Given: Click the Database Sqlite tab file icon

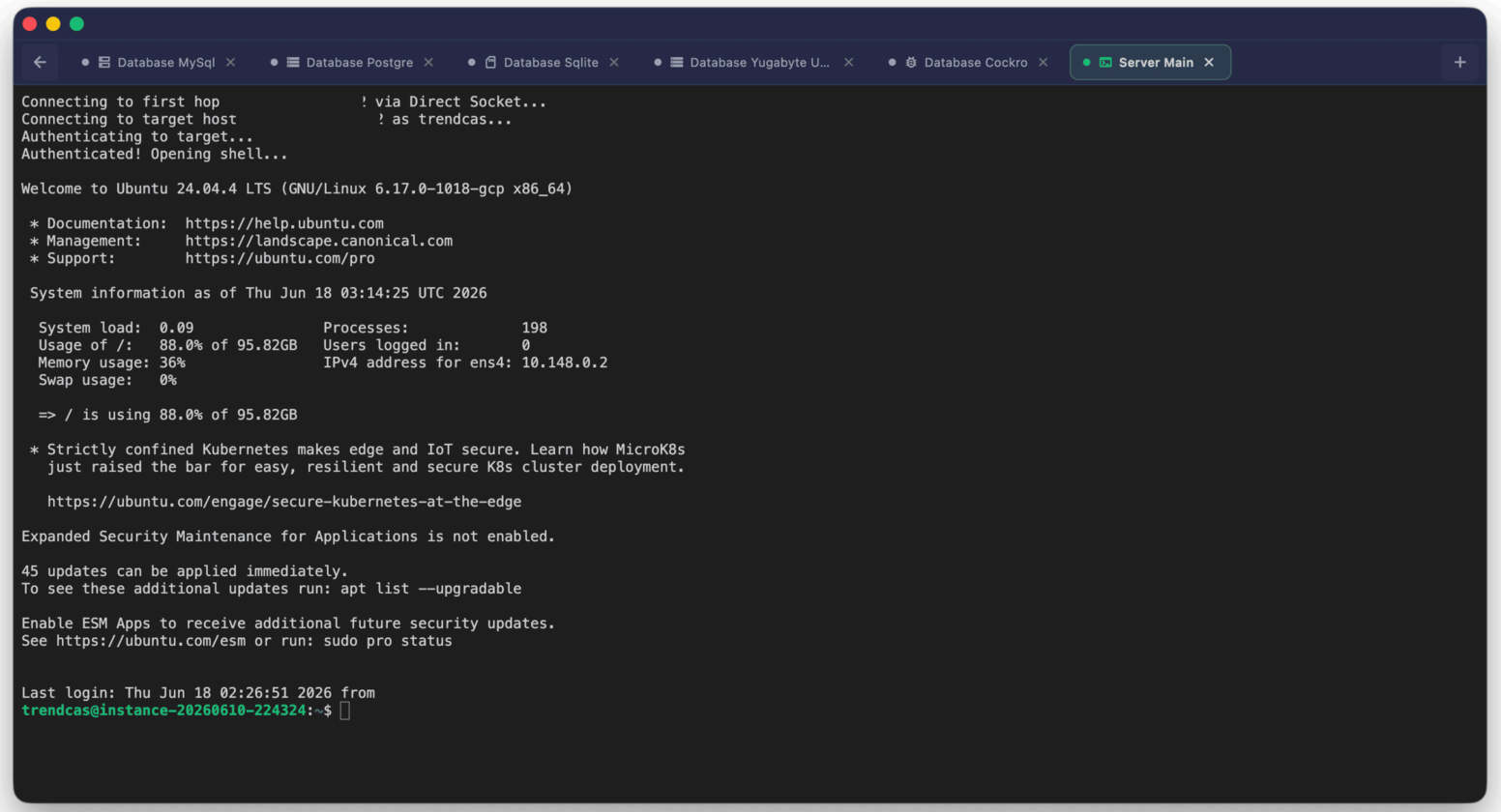Looking at the screenshot, I should [x=490, y=62].
